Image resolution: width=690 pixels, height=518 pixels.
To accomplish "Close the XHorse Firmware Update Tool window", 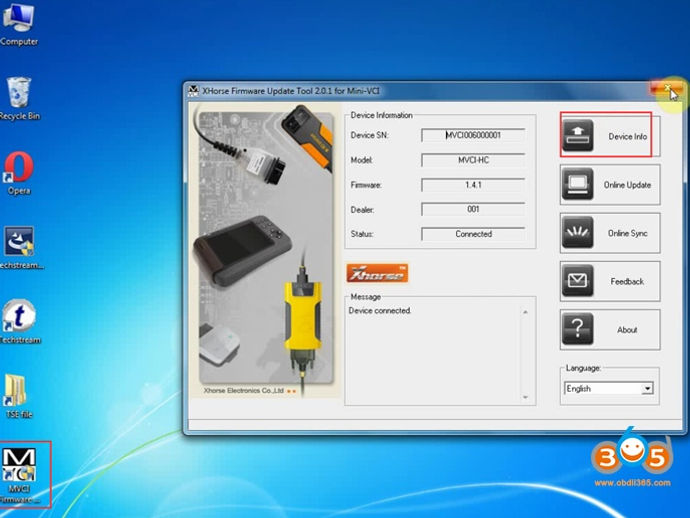I will pos(667,88).
